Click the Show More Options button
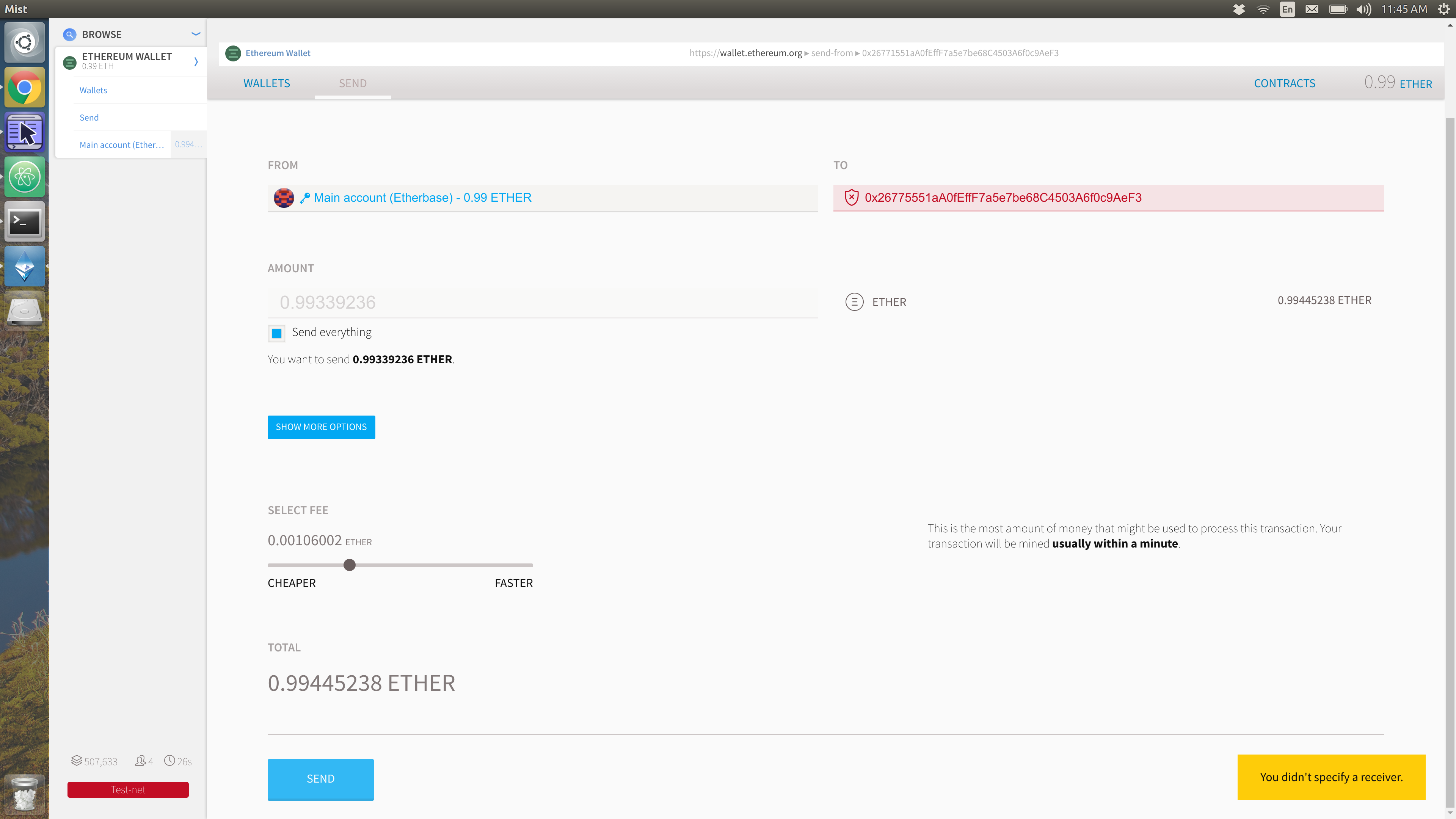Screen dimensions: 1456x819 coord(321,427)
